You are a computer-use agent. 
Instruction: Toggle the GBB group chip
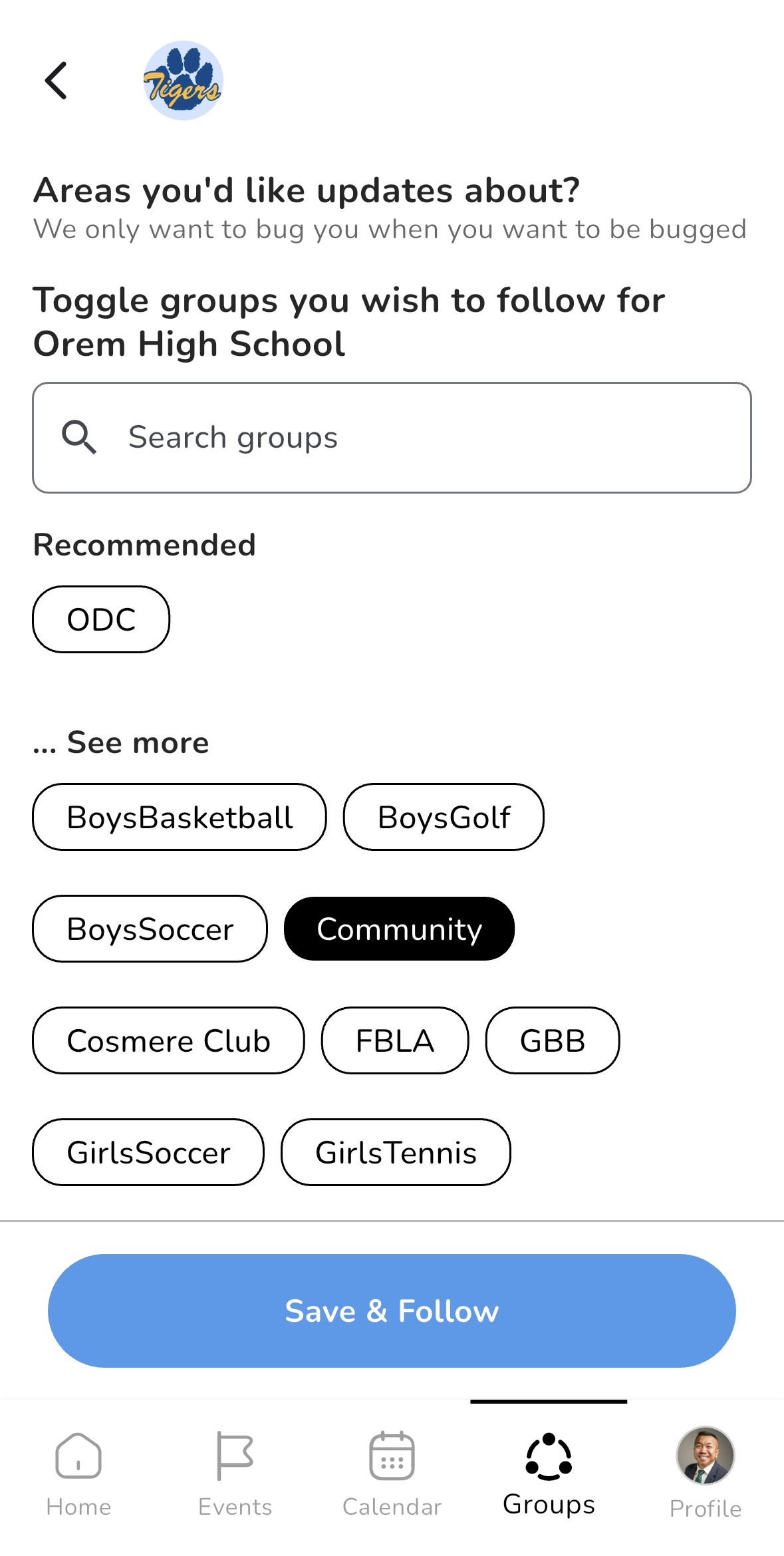(553, 1040)
